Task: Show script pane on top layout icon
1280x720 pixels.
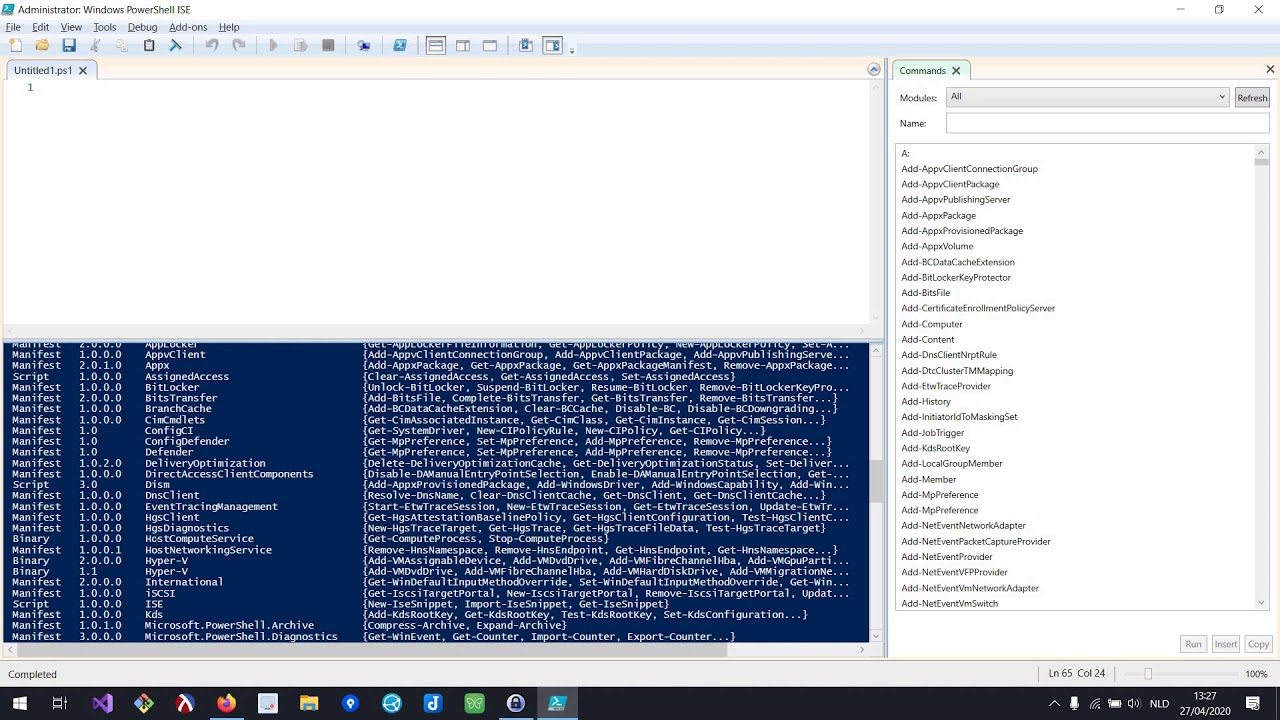Action: [436, 45]
